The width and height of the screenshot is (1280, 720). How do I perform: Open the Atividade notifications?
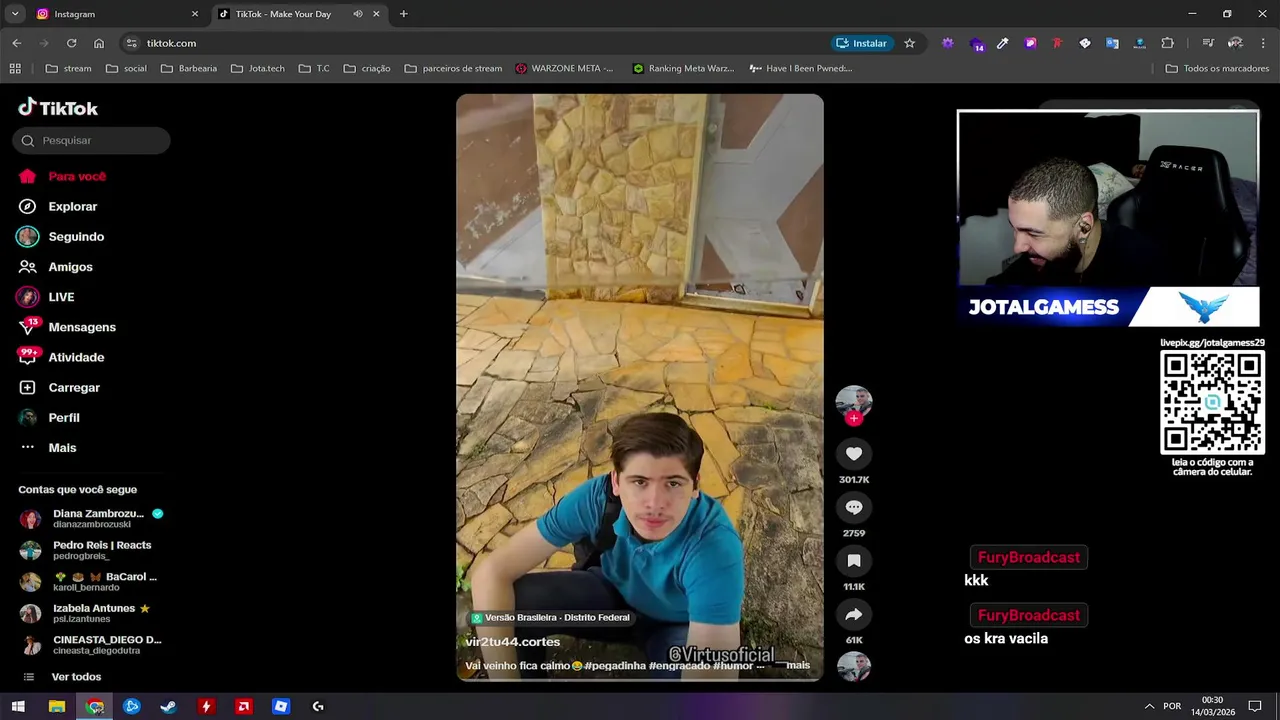(62, 357)
